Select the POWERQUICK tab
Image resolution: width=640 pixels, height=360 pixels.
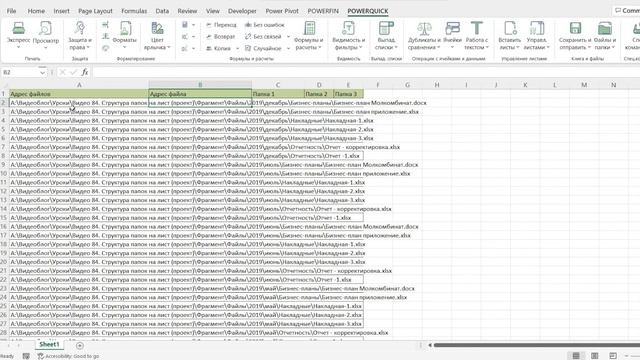[x=368, y=11]
